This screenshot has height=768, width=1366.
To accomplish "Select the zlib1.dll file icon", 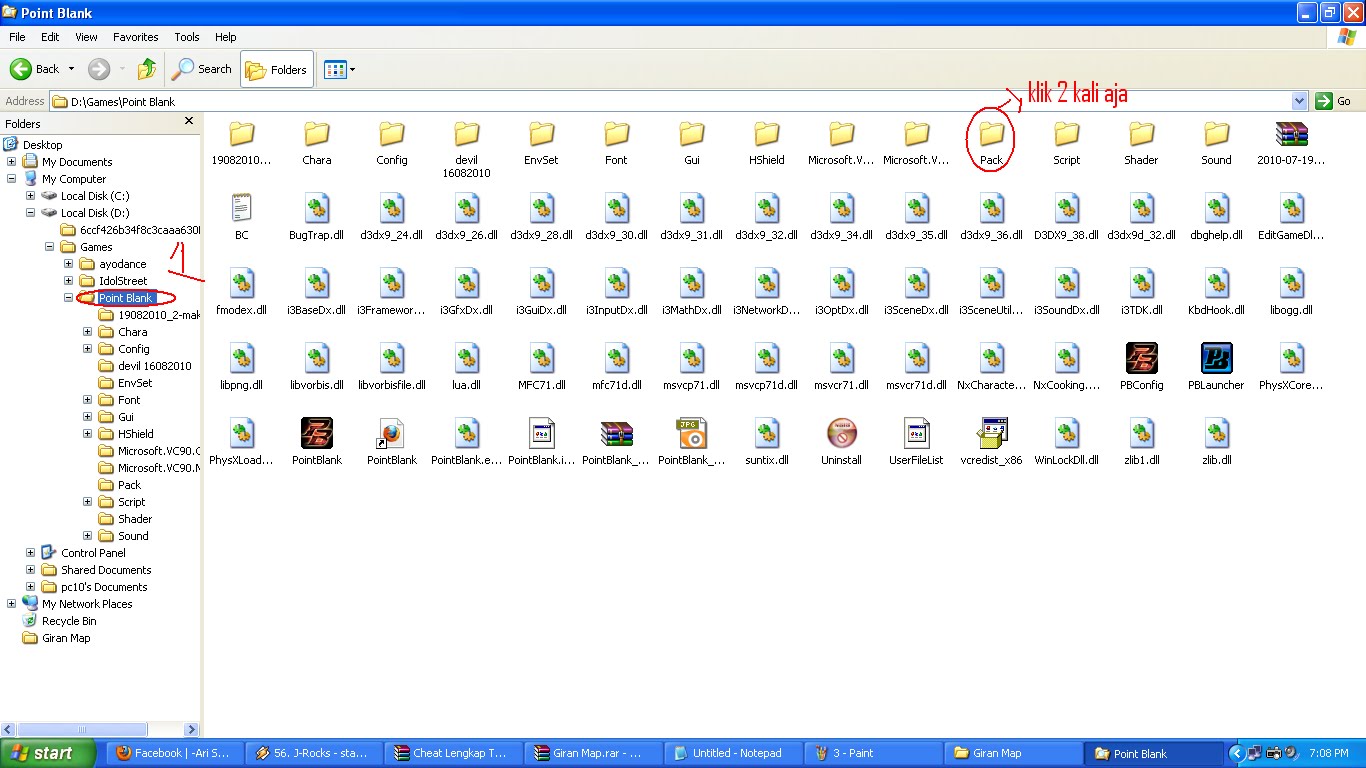I will click(x=1141, y=433).
